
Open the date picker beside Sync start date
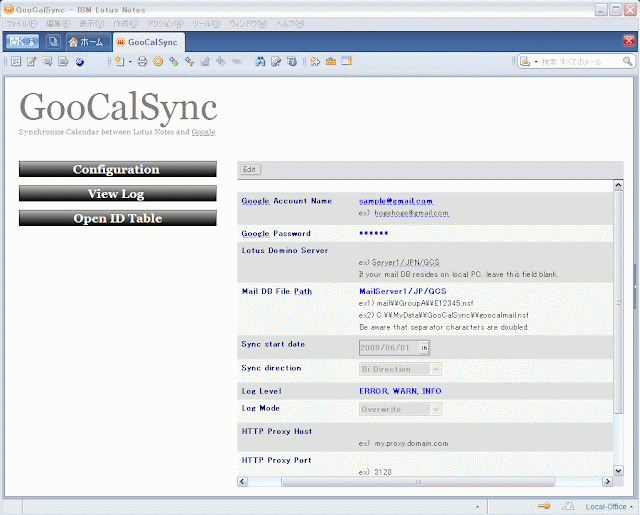(424, 348)
